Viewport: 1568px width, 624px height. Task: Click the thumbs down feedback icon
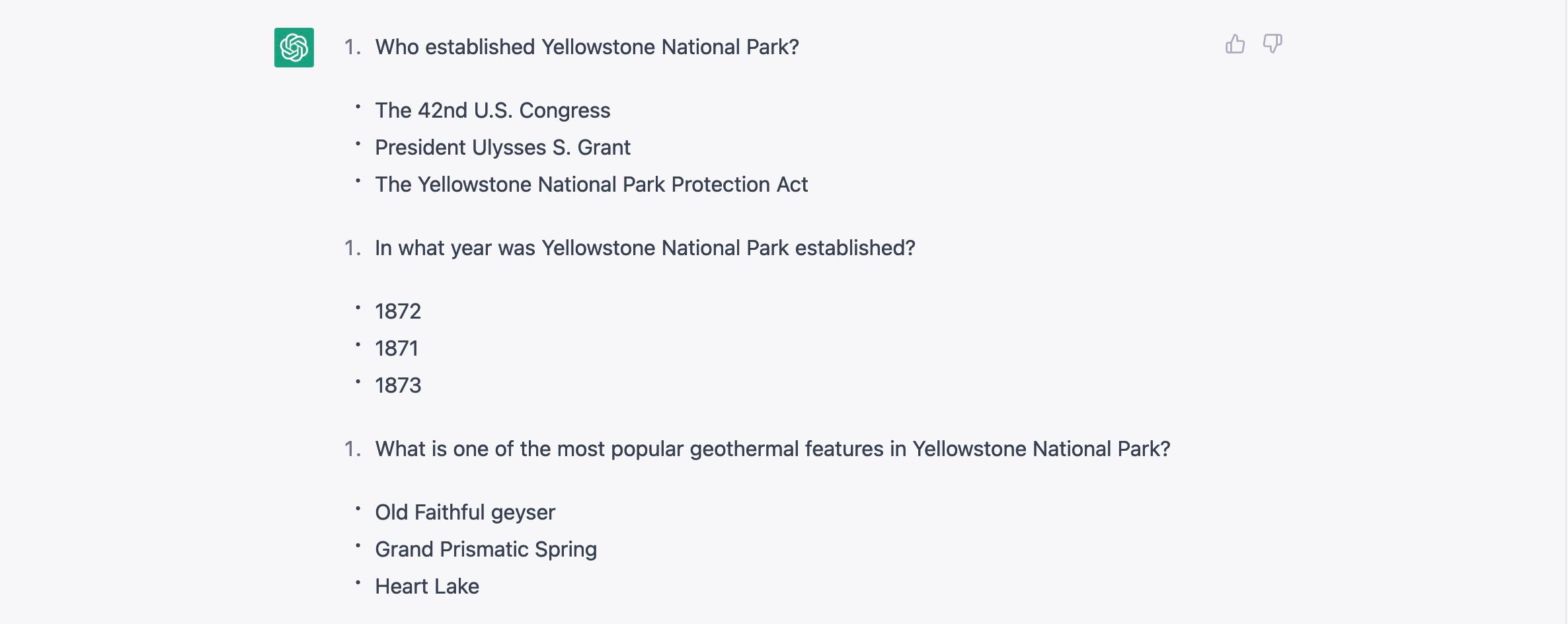(1272, 44)
